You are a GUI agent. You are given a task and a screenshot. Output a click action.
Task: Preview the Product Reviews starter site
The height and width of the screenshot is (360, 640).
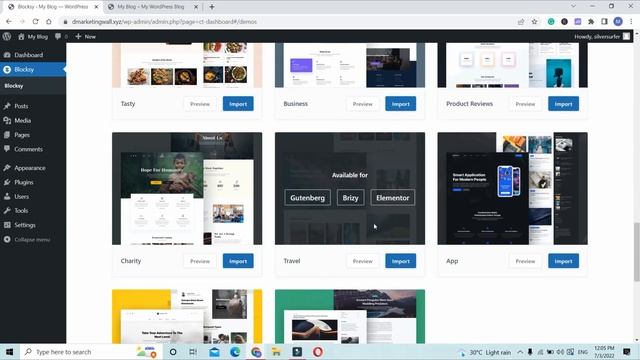525,104
